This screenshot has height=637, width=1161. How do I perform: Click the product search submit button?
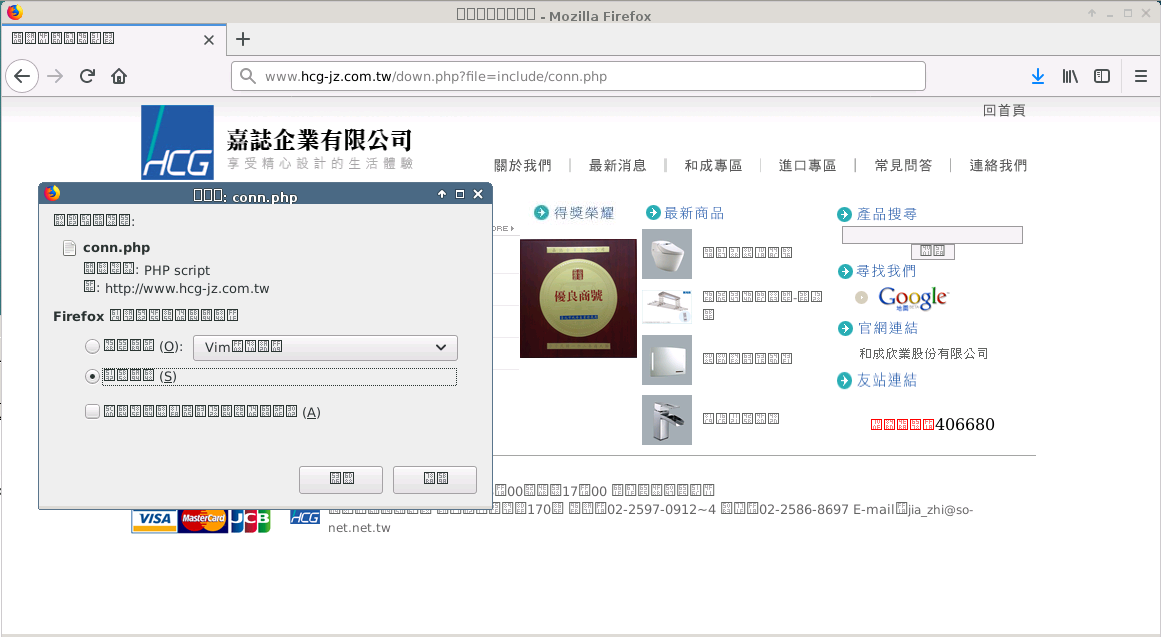point(932,251)
